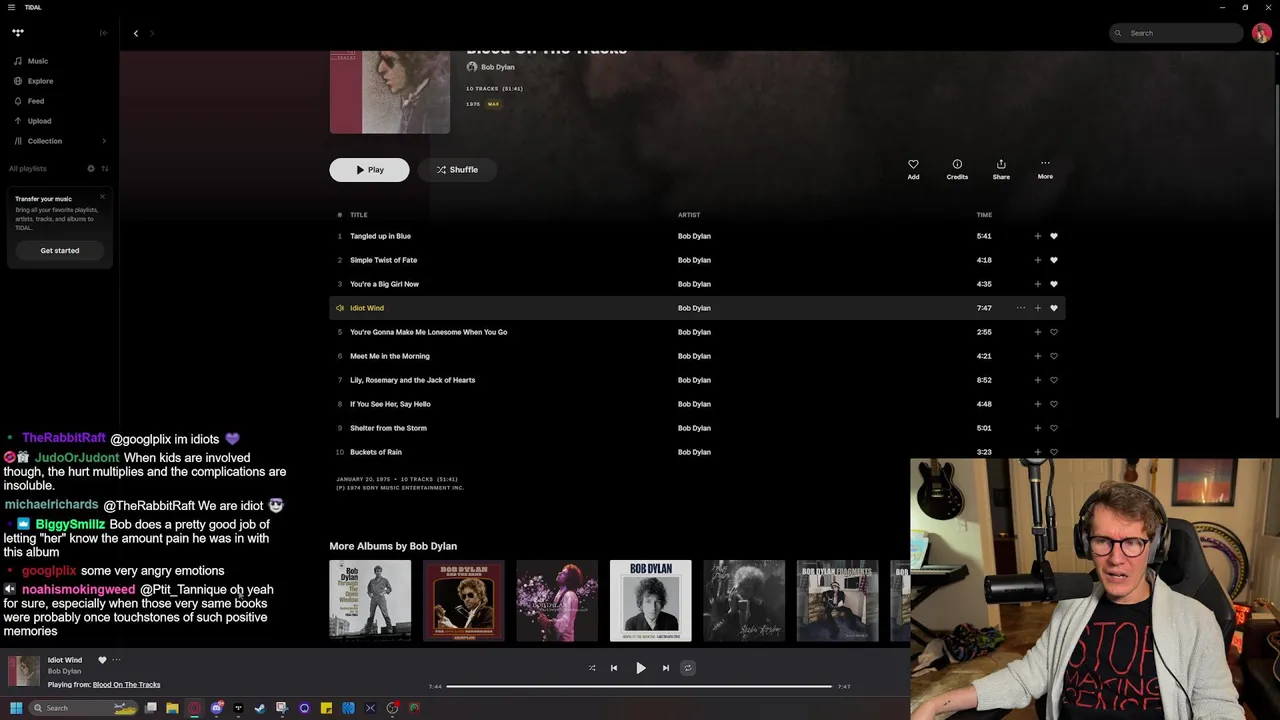Open the TIDAL hamburger menu
Screen dimensions: 1280x720
(x=11, y=7)
